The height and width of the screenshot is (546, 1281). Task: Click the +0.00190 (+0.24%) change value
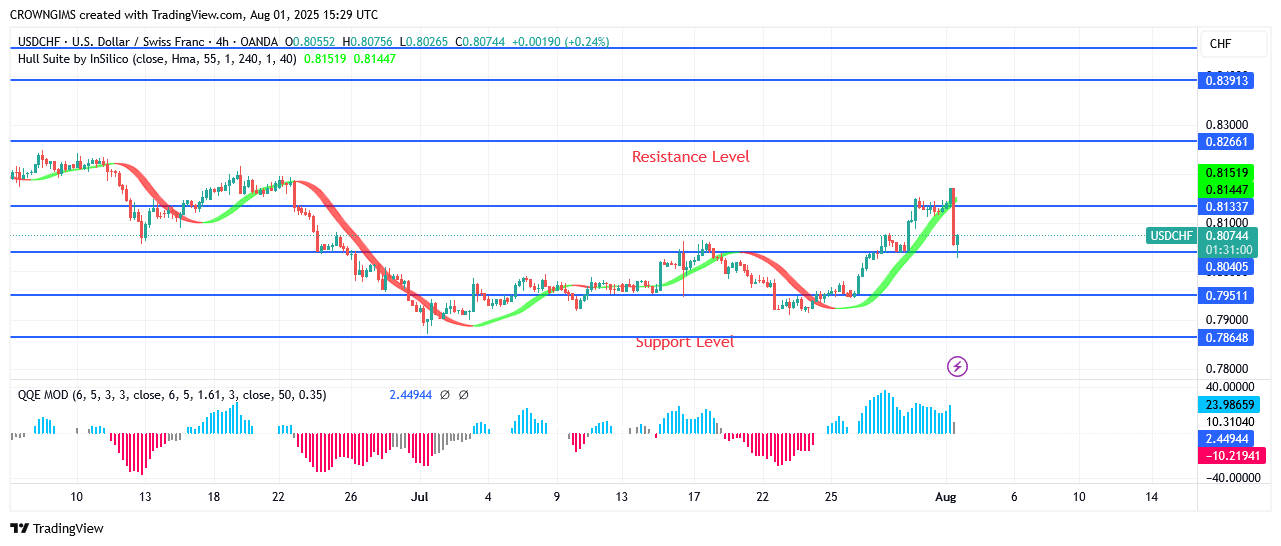point(560,42)
